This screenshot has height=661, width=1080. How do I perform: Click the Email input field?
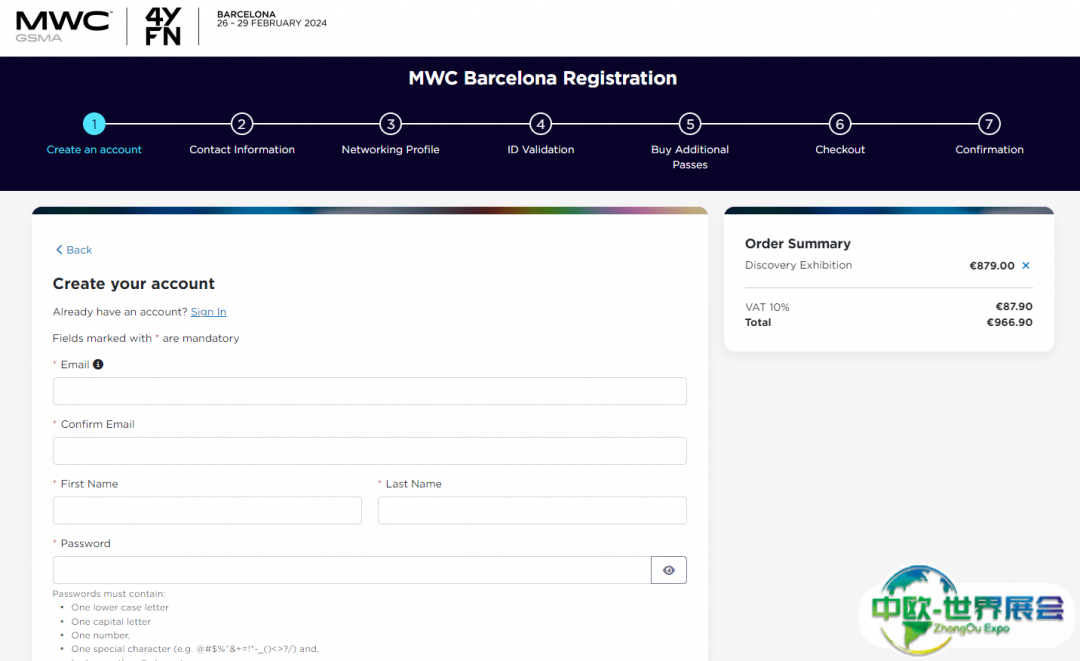click(x=369, y=391)
